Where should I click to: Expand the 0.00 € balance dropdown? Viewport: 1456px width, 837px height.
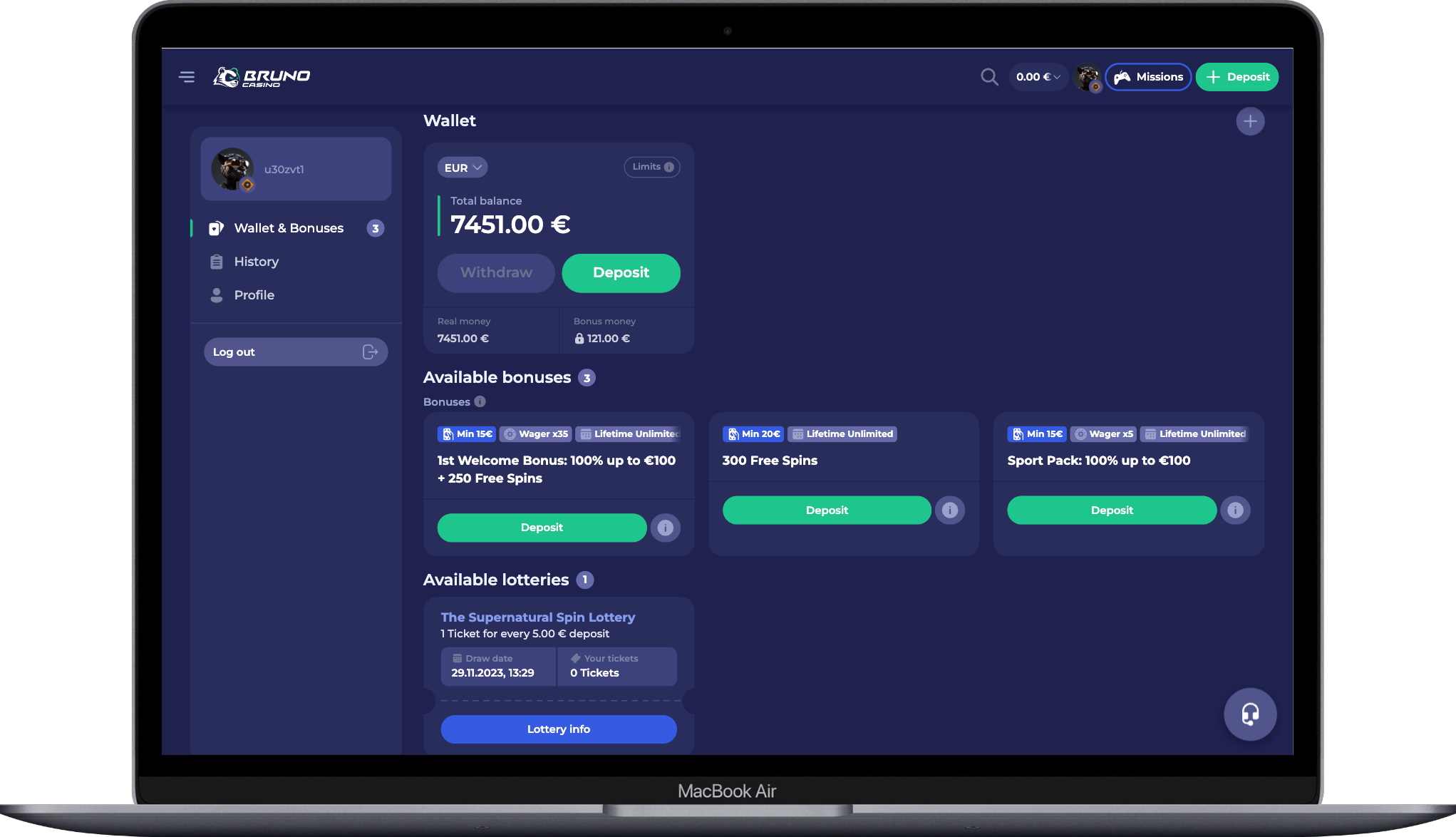(x=1038, y=77)
